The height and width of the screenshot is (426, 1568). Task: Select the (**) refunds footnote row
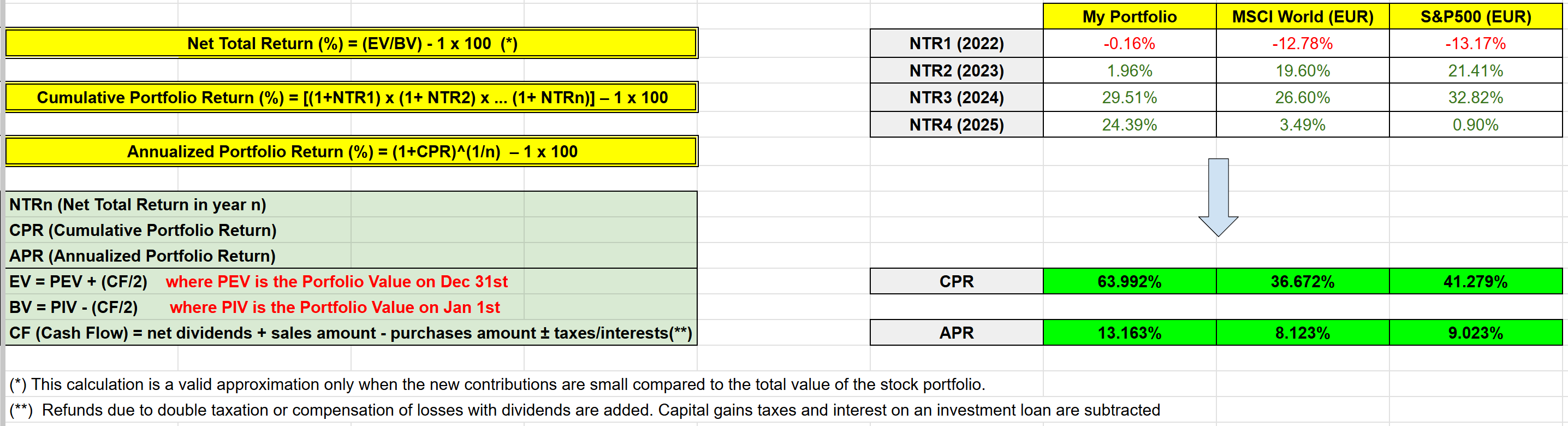tap(584, 410)
